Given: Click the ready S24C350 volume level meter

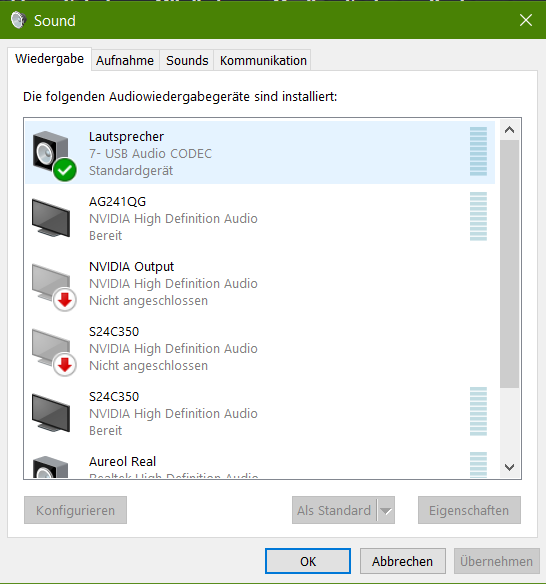Looking at the screenshot, I should coord(478,412).
